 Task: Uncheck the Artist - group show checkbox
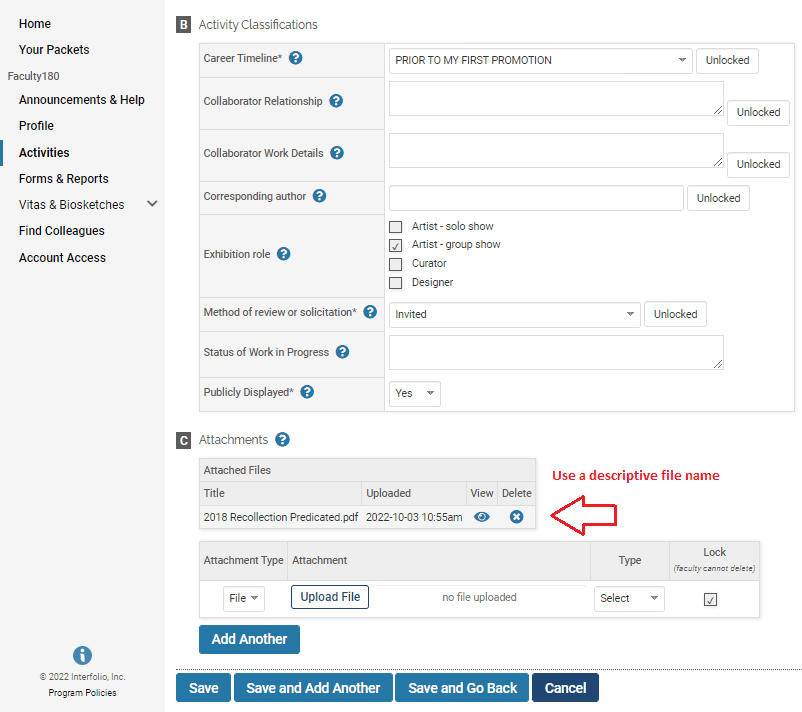(396, 245)
